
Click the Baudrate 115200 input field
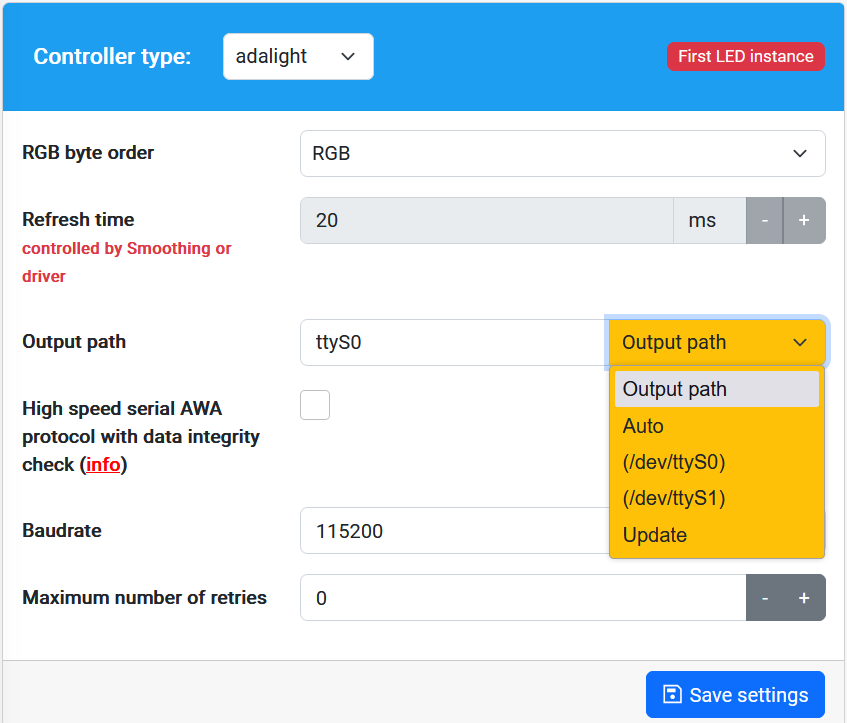click(x=453, y=531)
